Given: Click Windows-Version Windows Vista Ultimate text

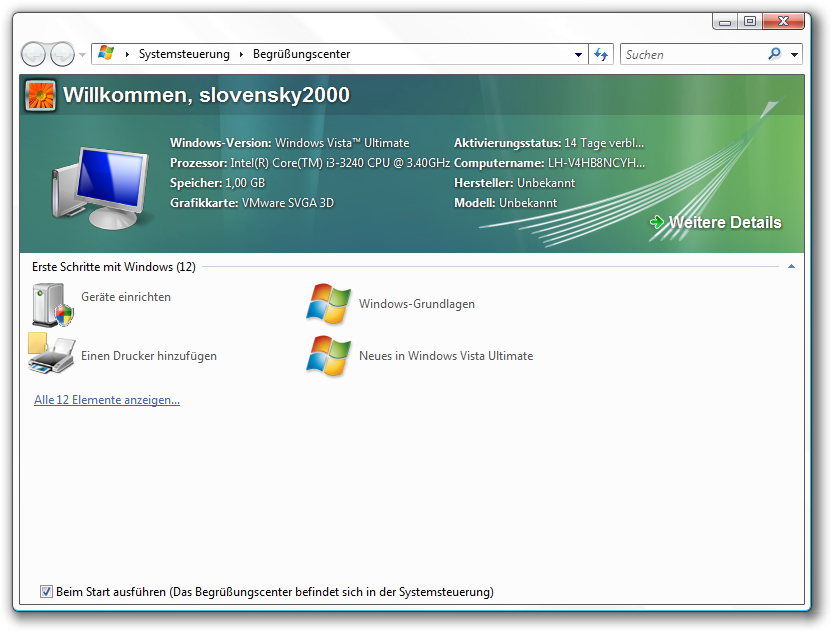Looking at the screenshot, I should tap(290, 143).
